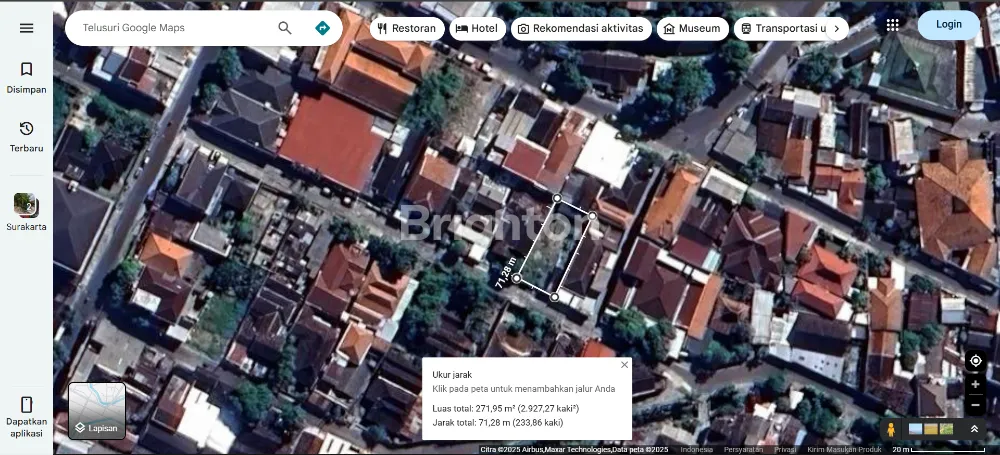Activate Street View pegman

click(890, 429)
